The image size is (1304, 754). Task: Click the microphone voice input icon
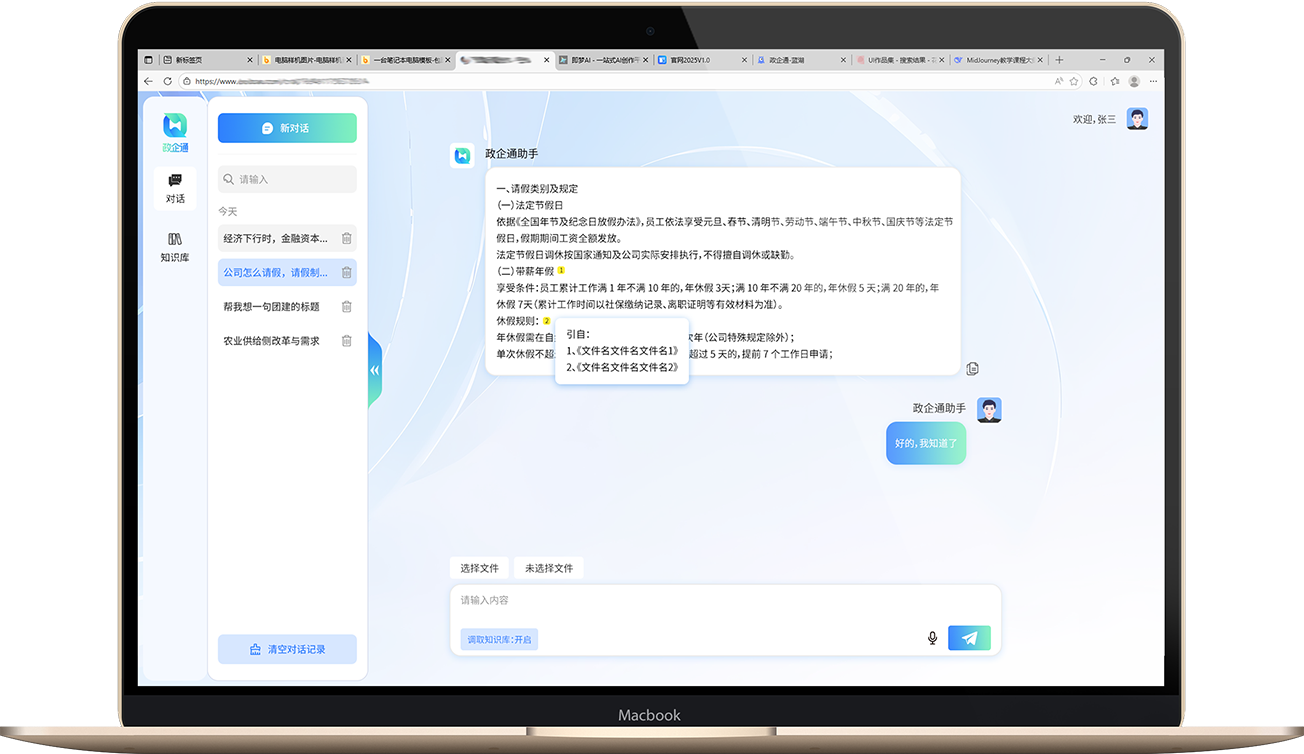[x=932, y=638]
